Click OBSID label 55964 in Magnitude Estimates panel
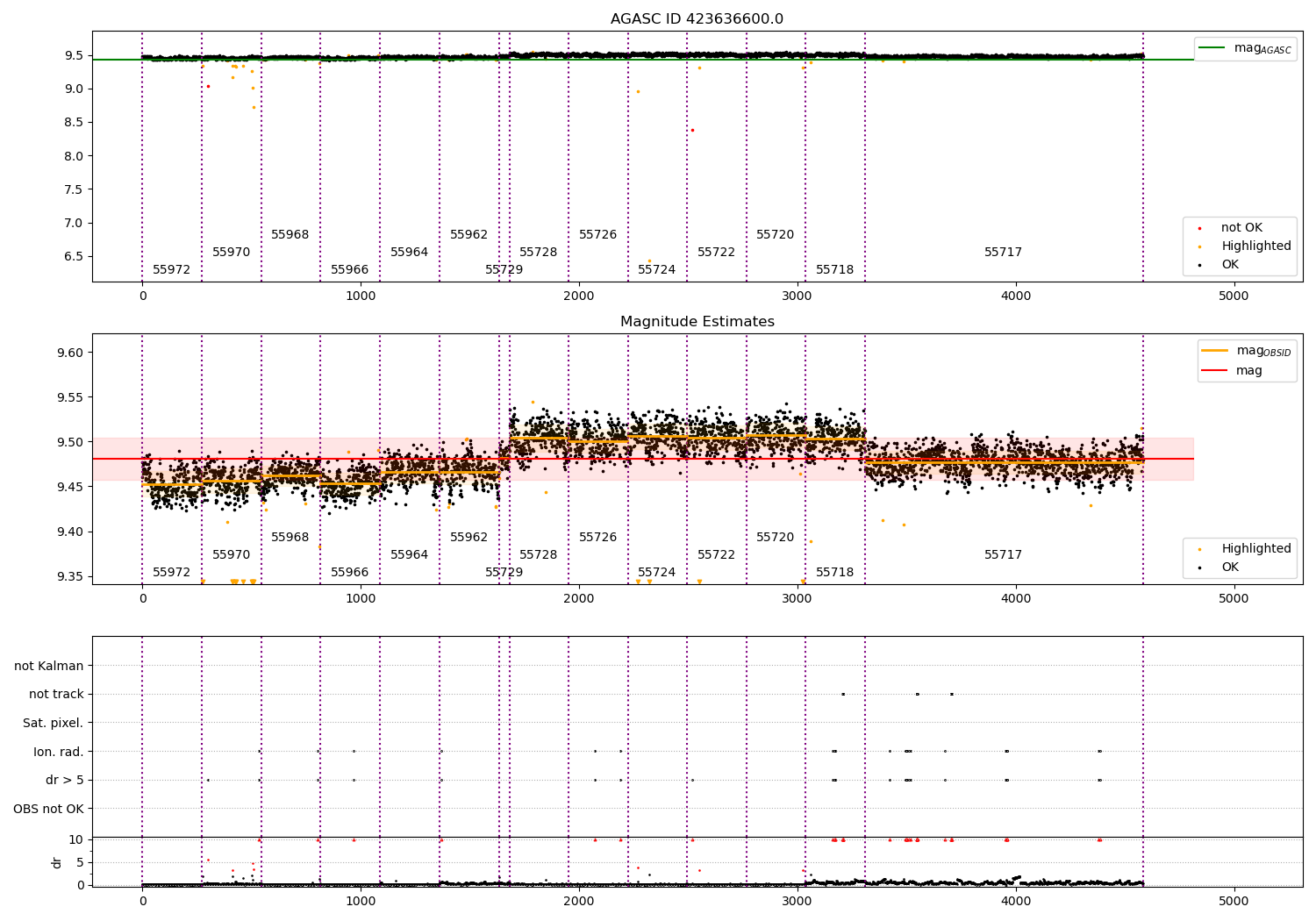This screenshot has height=921, width=1316. [x=410, y=555]
